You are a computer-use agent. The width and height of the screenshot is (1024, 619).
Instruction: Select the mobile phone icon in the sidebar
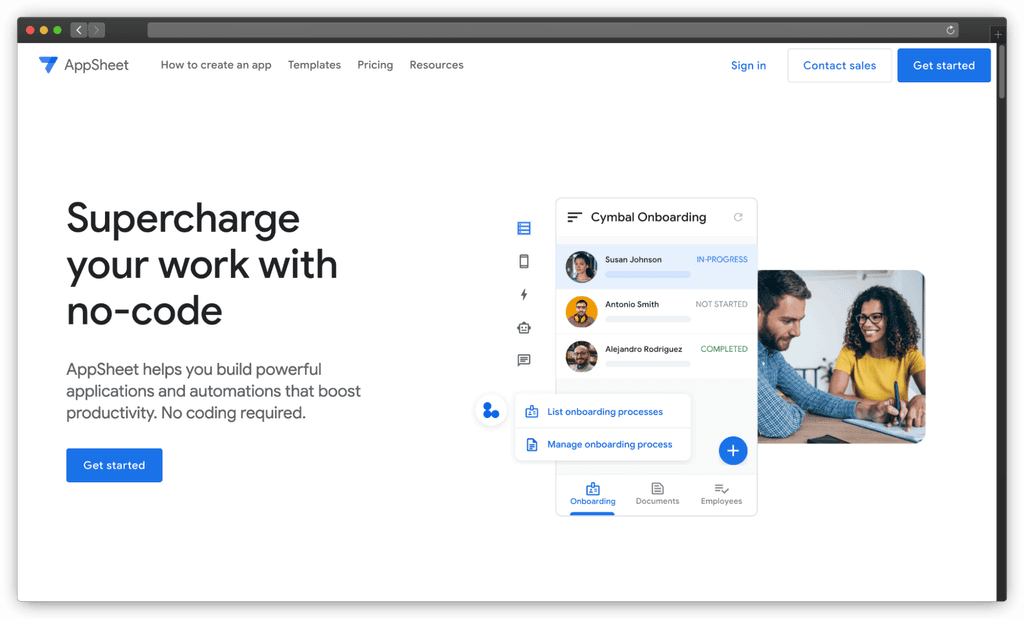coord(524,261)
